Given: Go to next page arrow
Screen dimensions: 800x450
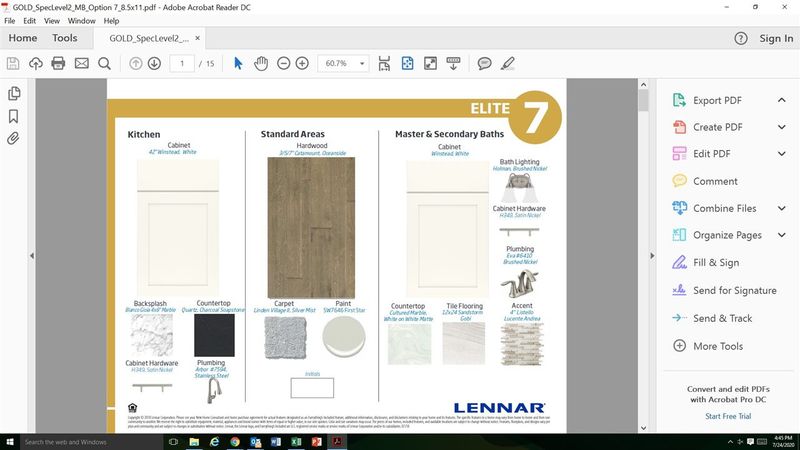Looking at the screenshot, I should (x=154, y=63).
